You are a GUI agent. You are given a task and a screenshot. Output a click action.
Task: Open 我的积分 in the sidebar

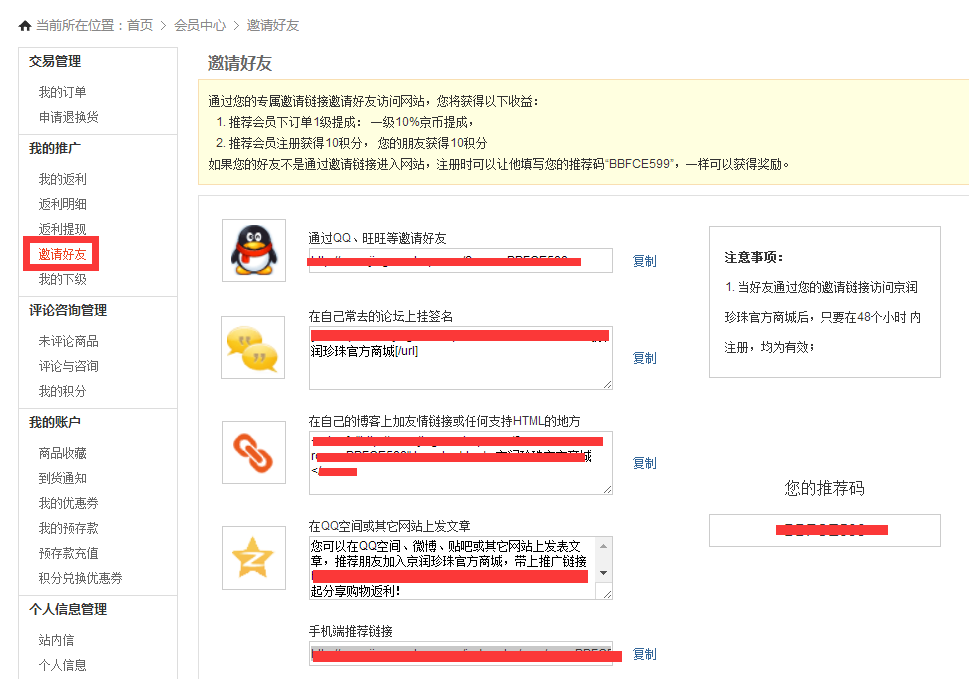[62, 391]
